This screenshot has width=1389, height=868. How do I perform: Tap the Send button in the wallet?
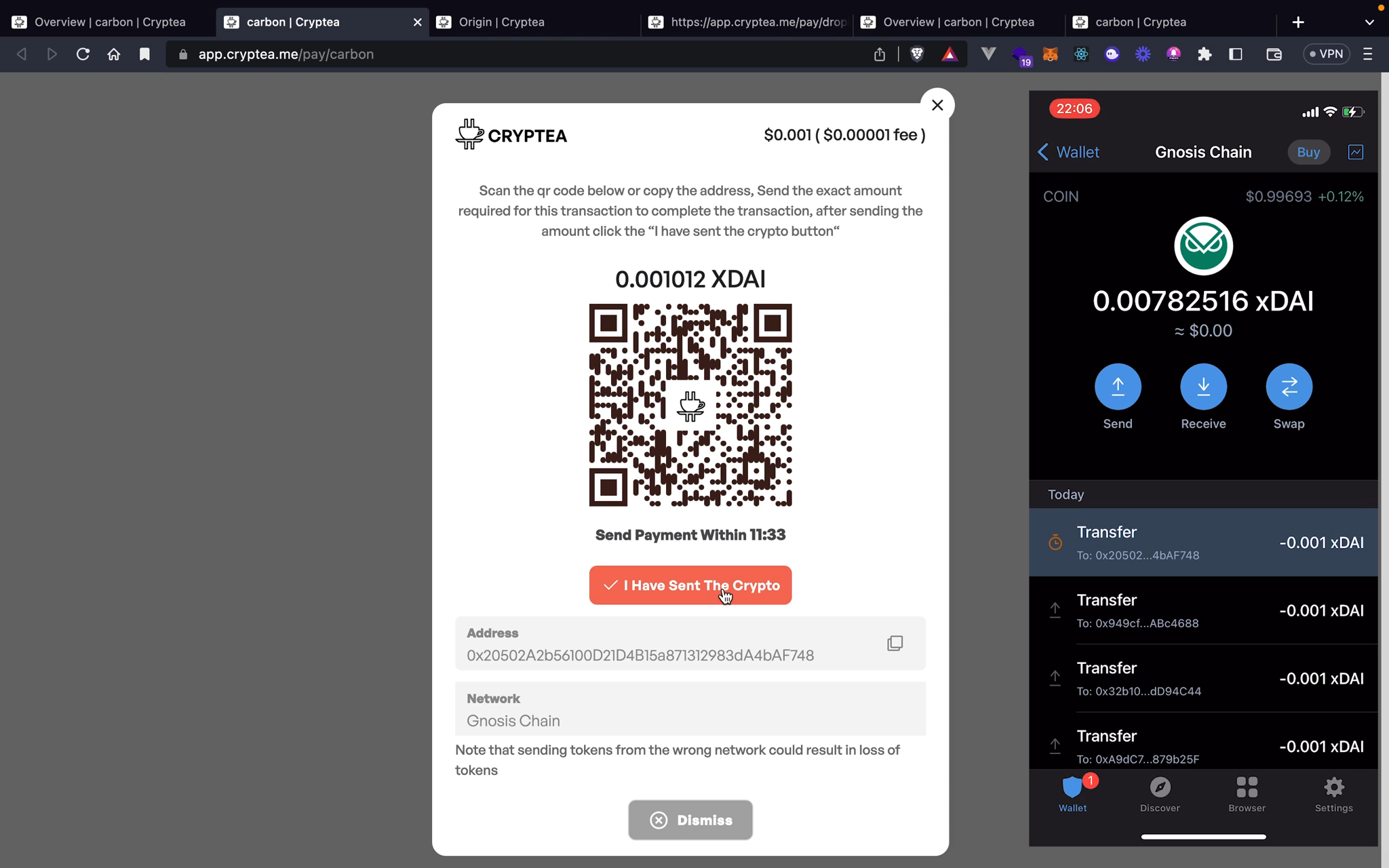(x=1118, y=387)
